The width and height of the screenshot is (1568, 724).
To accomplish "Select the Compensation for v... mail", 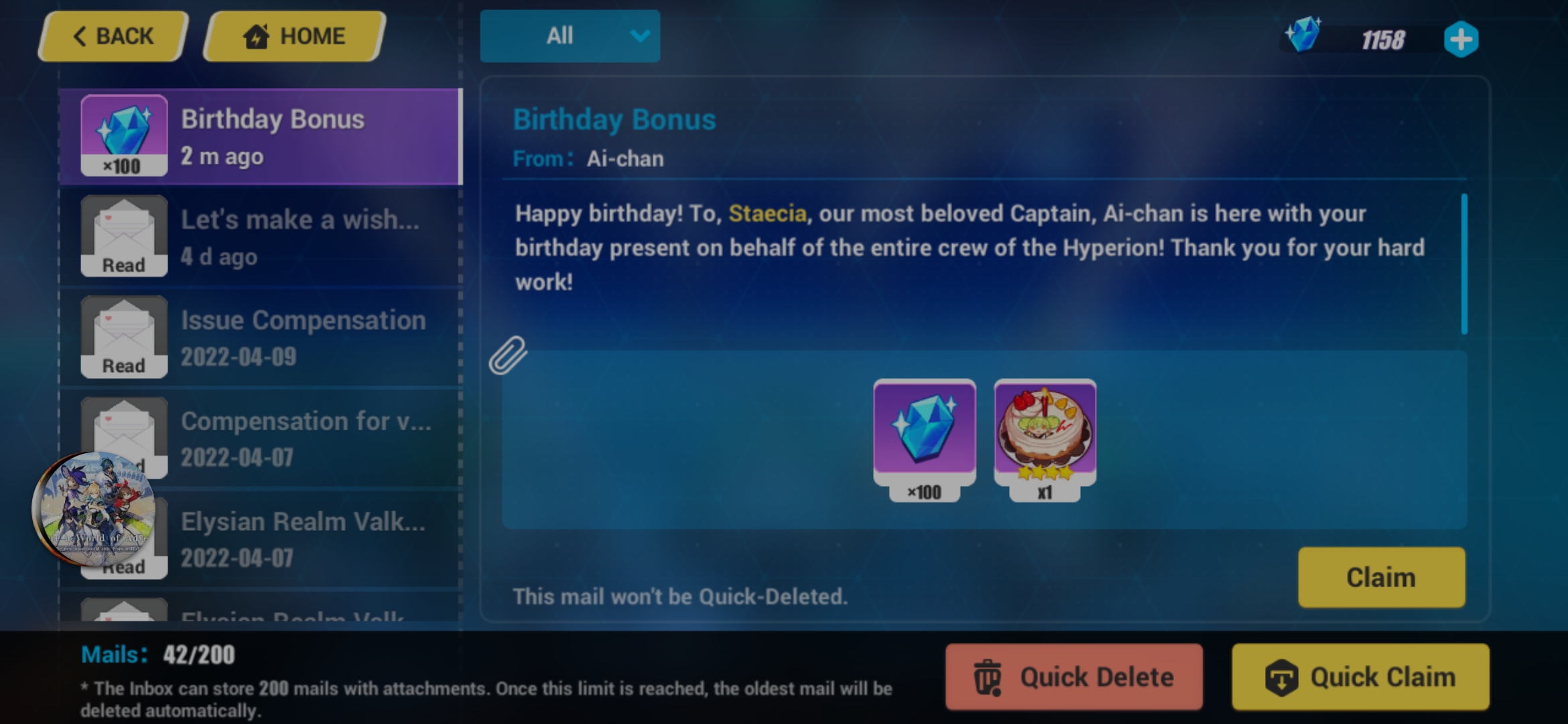I will (x=261, y=438).
